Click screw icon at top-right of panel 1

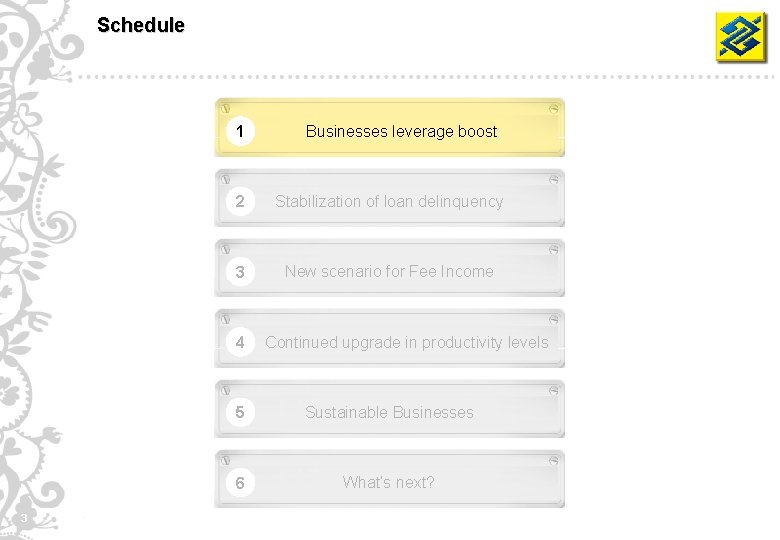pos(554,108)
